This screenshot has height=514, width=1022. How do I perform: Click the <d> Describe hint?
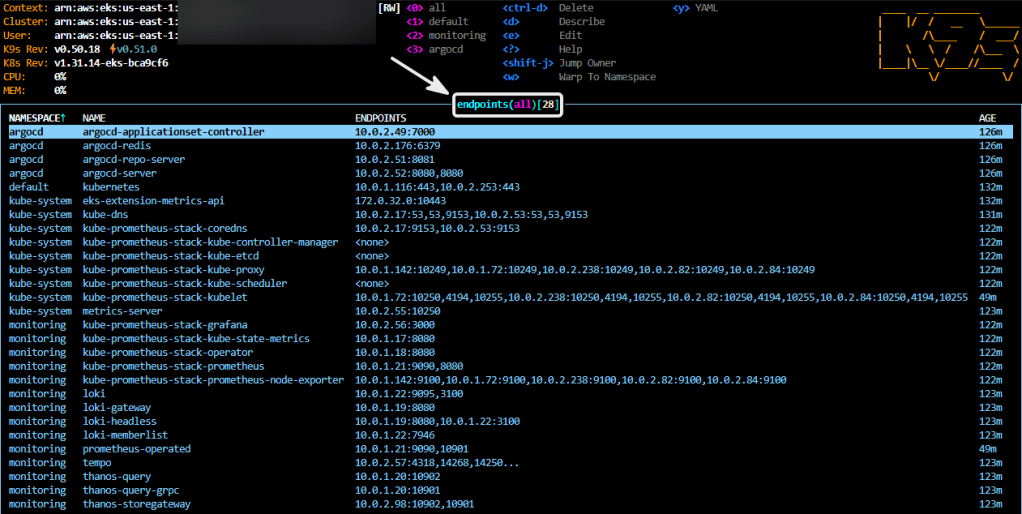[554, 21]
